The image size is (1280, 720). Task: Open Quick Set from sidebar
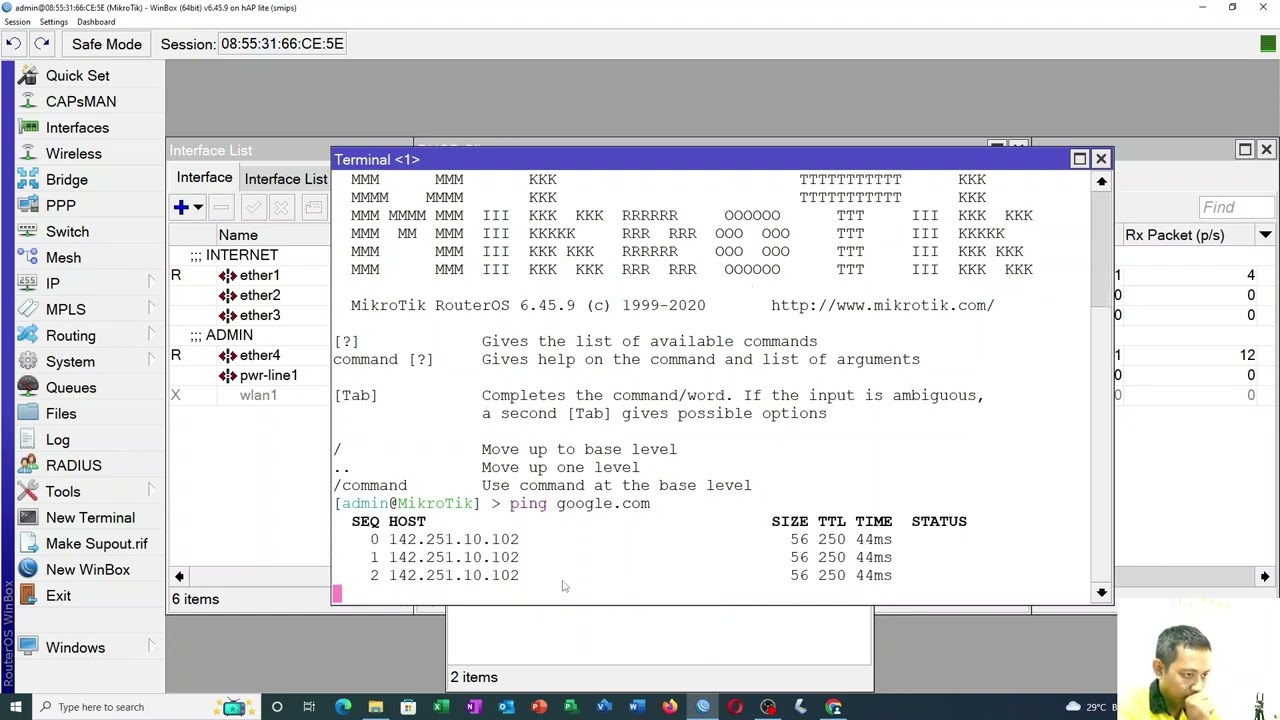[78, 76]
